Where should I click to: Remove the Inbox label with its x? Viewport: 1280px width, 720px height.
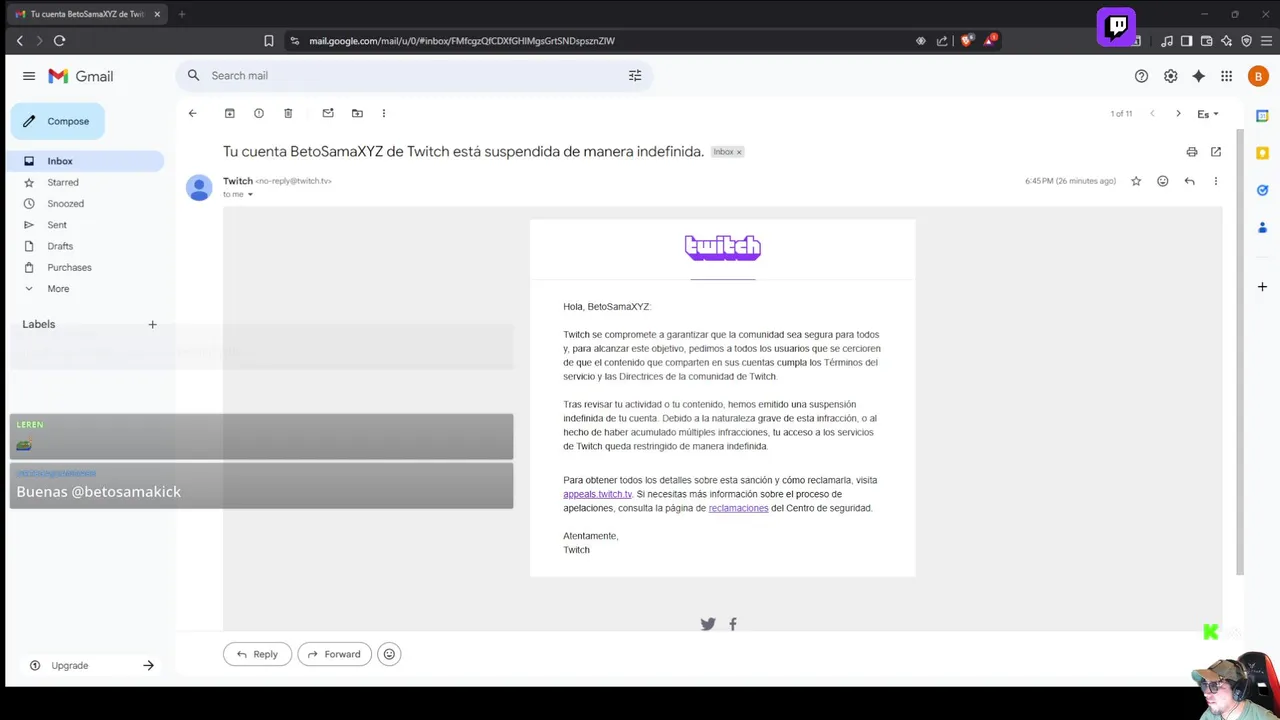click(x=739, y=152)
